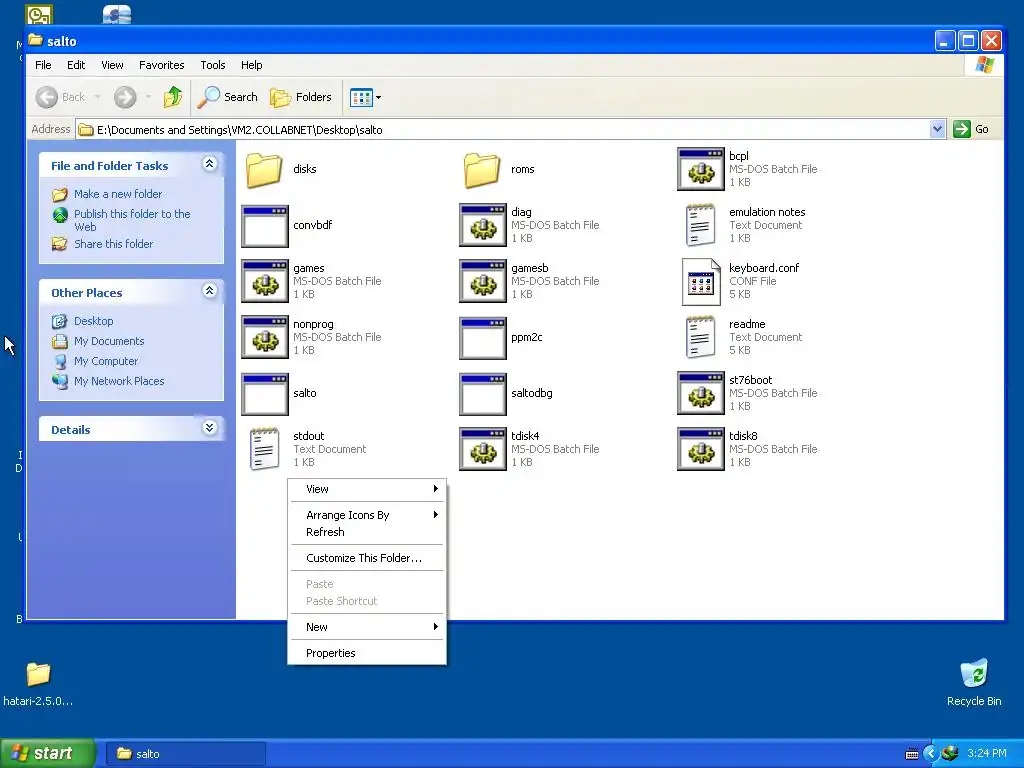Open the Tools menu
1024x768 pixels.
coord(213,65)
